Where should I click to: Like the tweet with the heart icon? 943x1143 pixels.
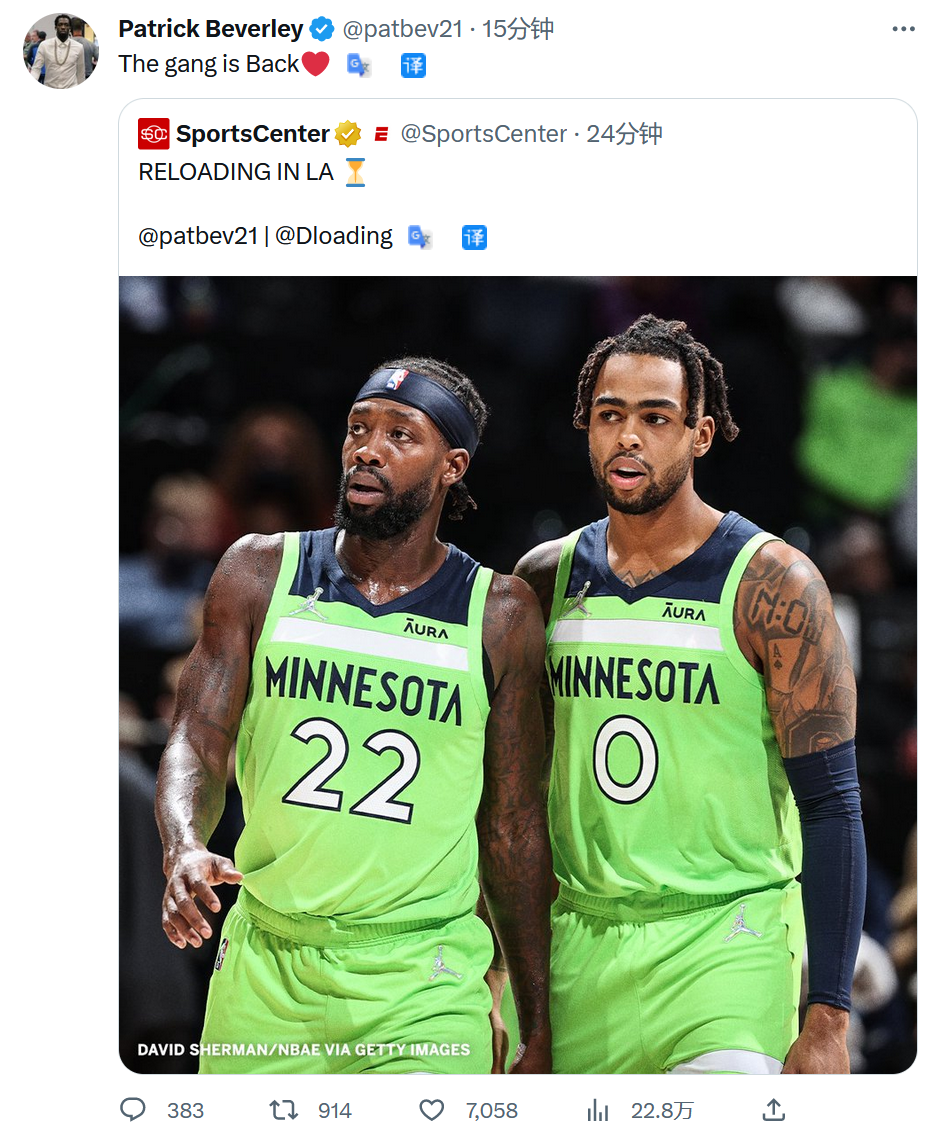click(431, 1110)
